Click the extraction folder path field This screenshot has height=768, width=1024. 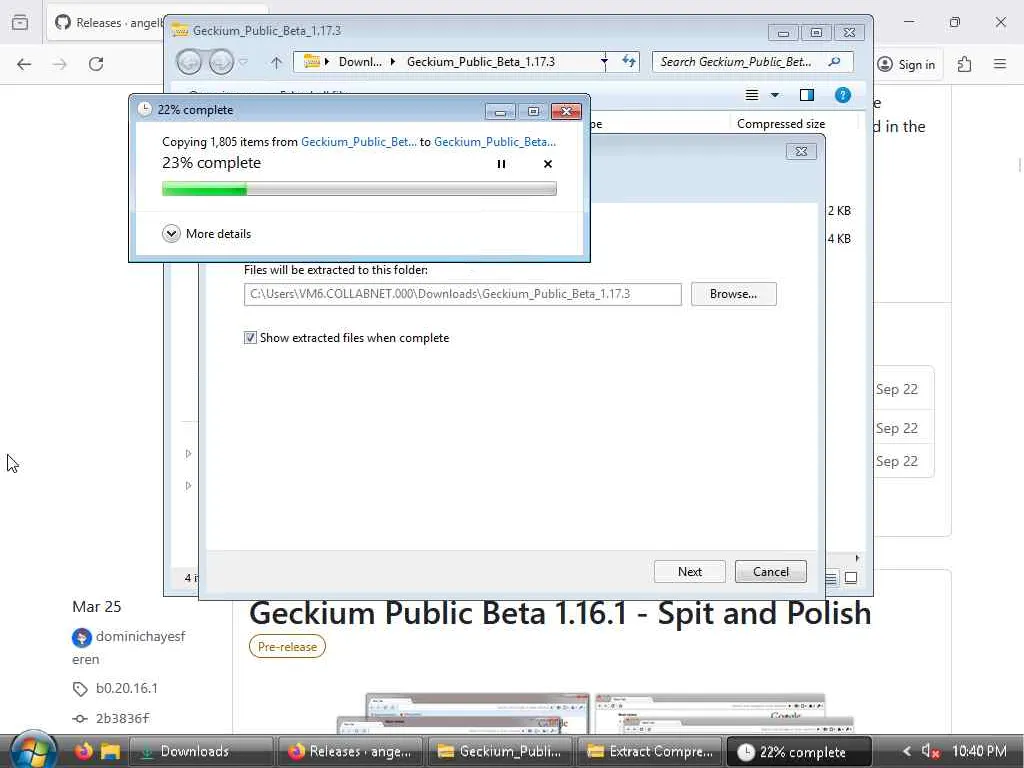pos(462,294)
